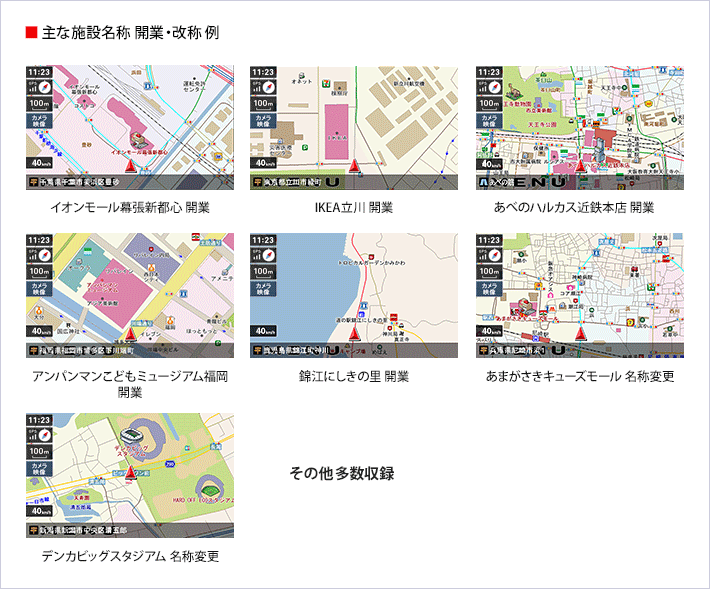Click the HARD OFF ECOスタジアム 3D icon

tap(209, 490)
